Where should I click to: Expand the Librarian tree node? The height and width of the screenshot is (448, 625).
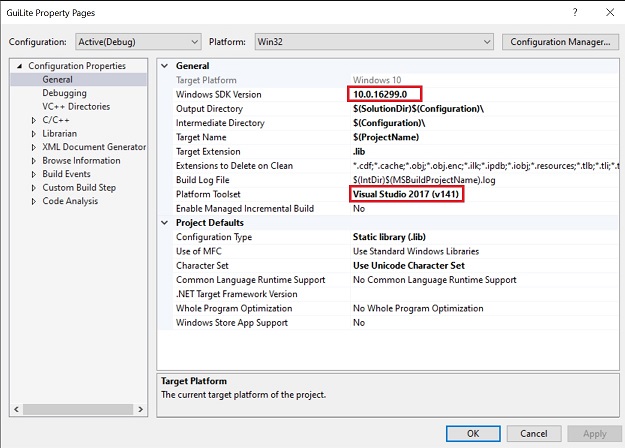click(34, 134)
